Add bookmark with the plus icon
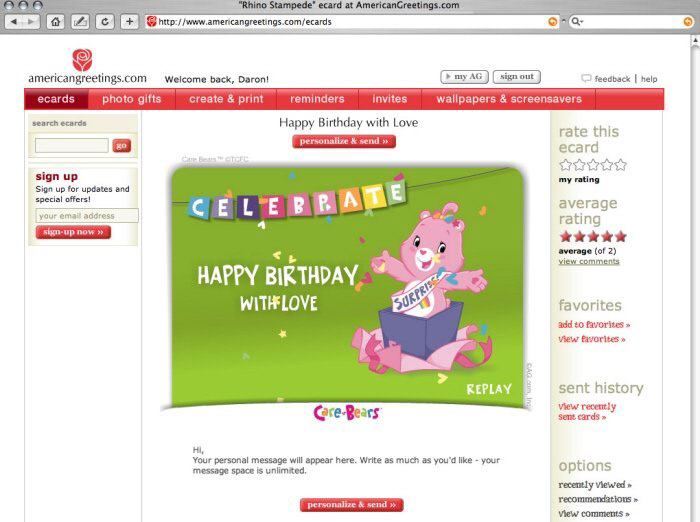 (129, 21)
